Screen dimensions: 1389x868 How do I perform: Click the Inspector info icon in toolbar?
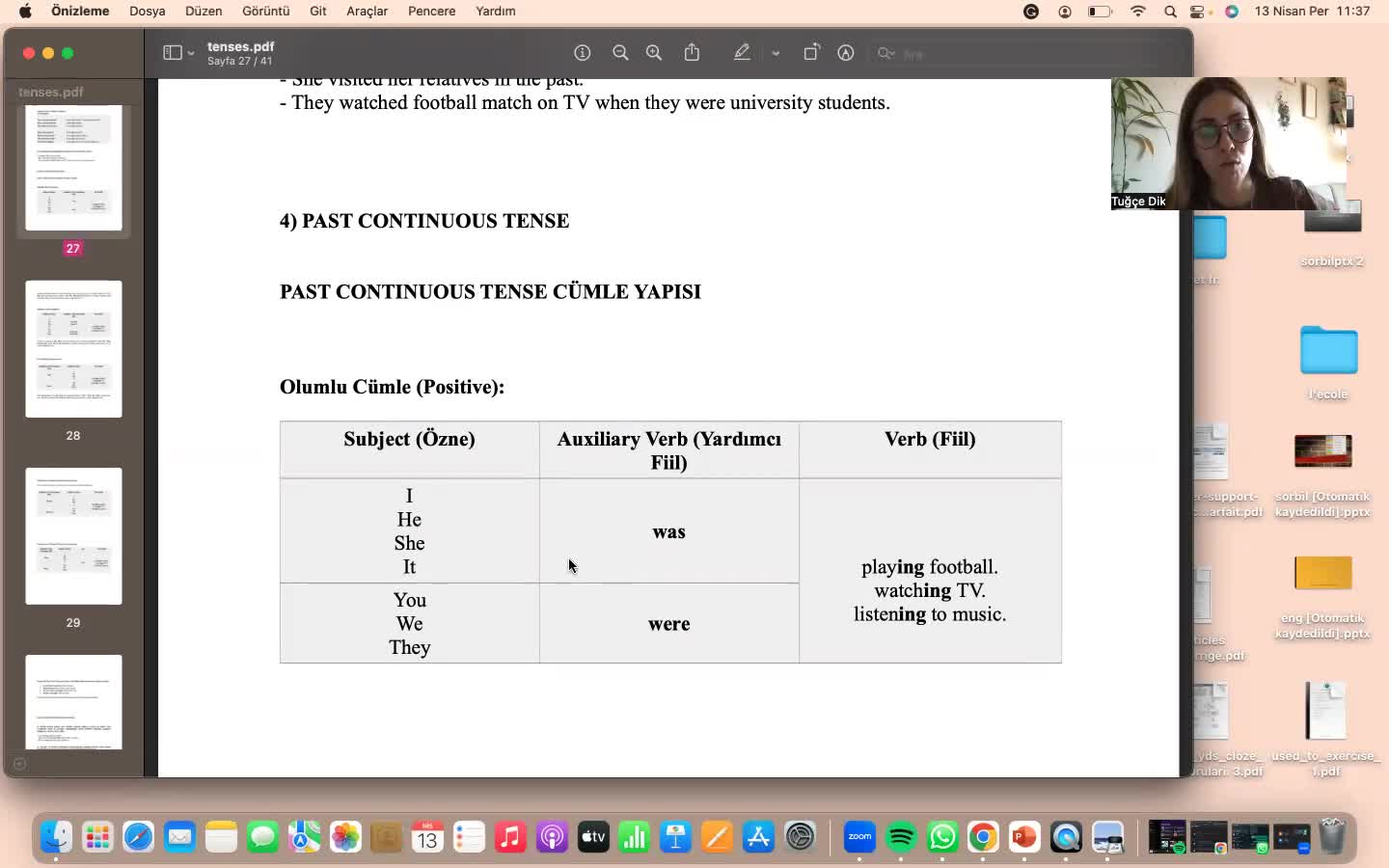click(582, 53)
